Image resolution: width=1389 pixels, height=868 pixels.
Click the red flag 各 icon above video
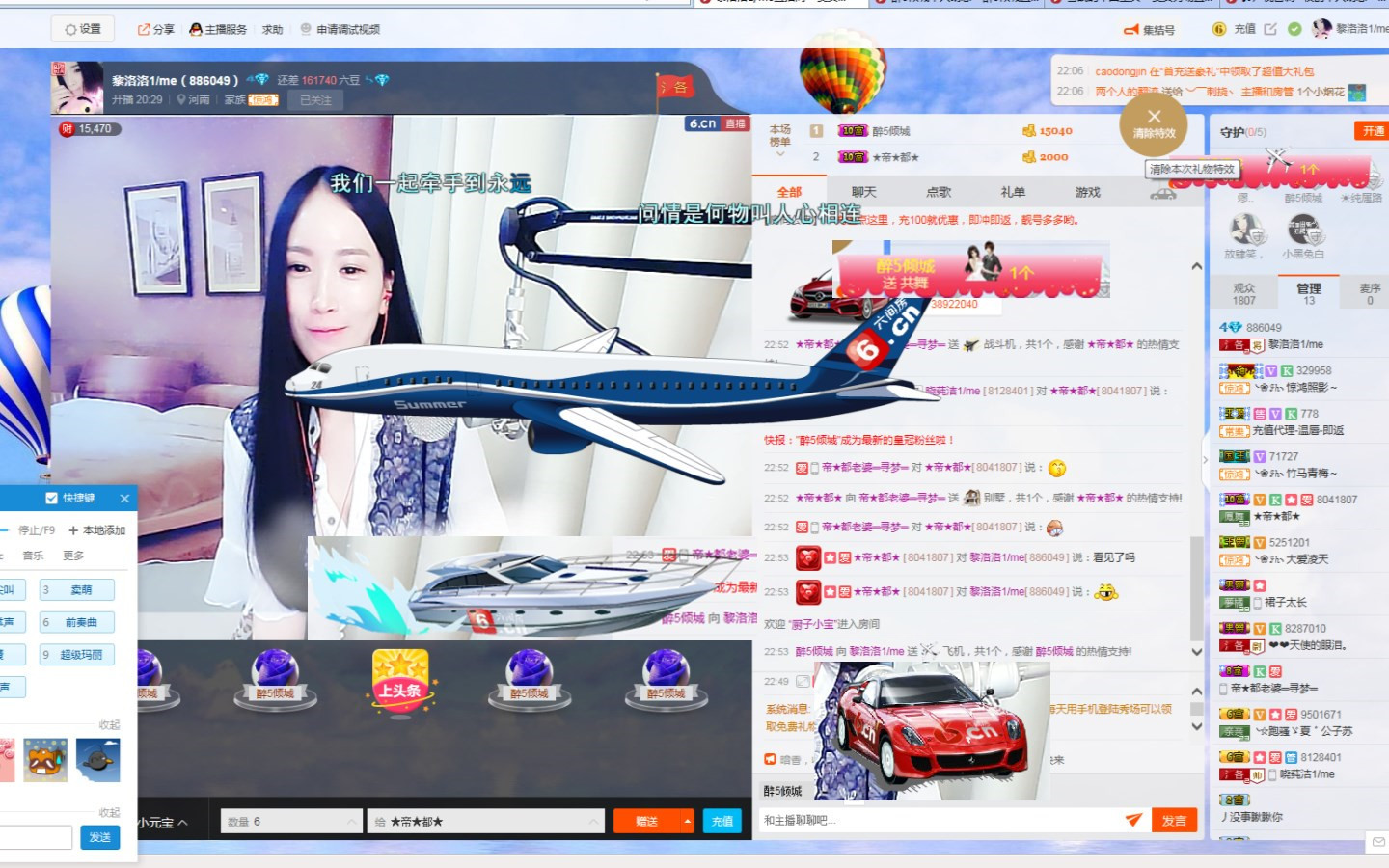click(x=676, y=87)
